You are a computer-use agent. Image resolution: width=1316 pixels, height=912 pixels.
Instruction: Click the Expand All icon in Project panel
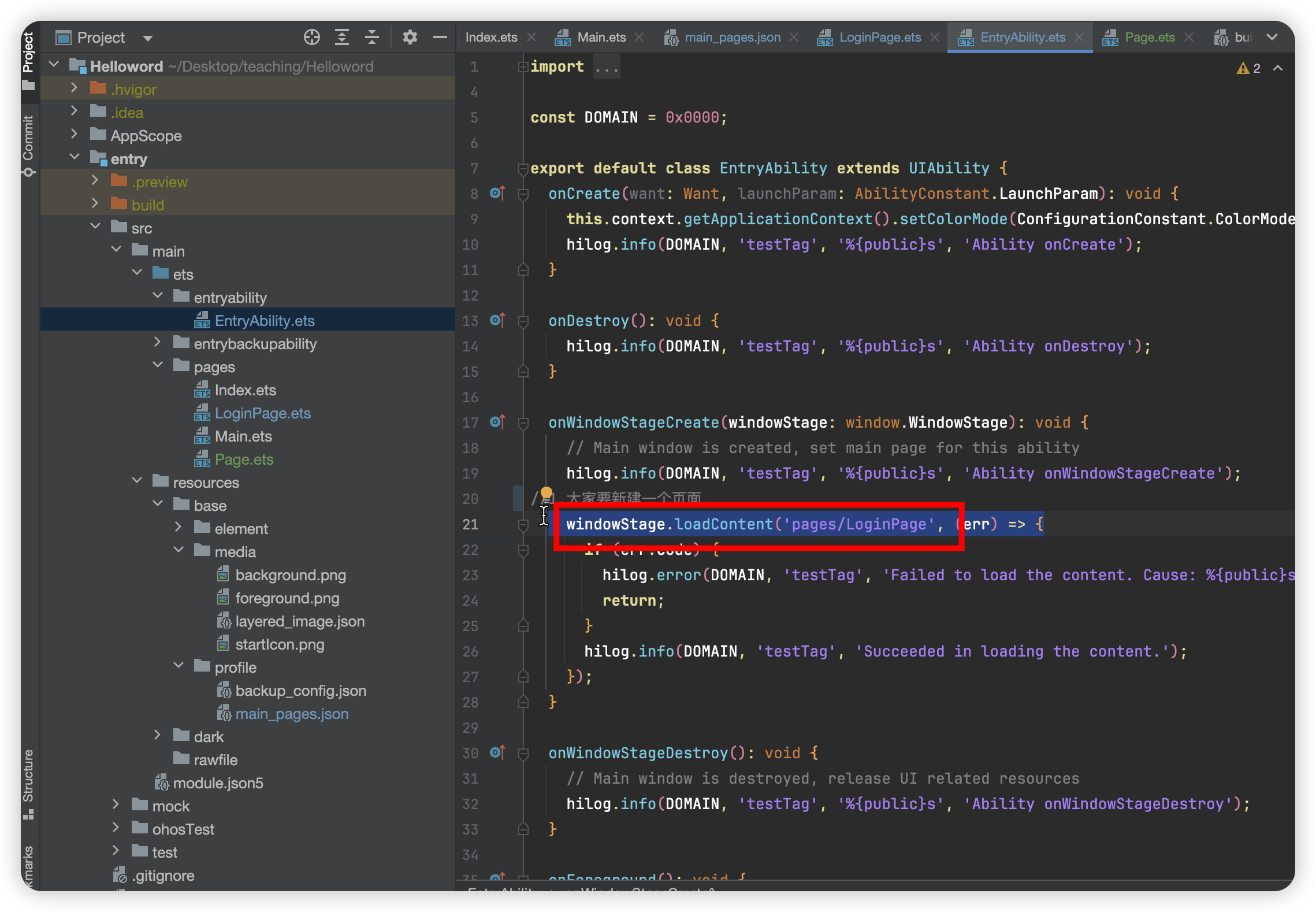coord(342,38)
